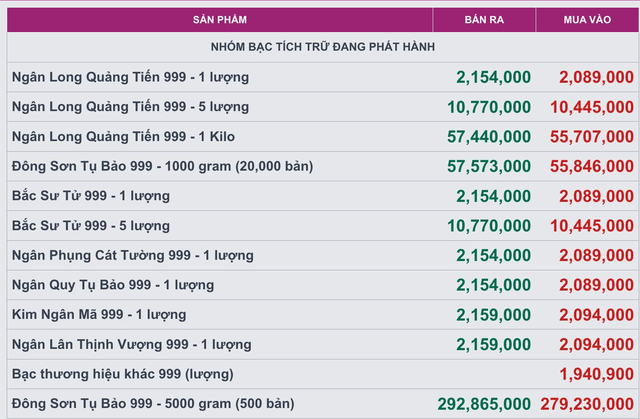Click the MUA VÀO column header

[587, 20]
